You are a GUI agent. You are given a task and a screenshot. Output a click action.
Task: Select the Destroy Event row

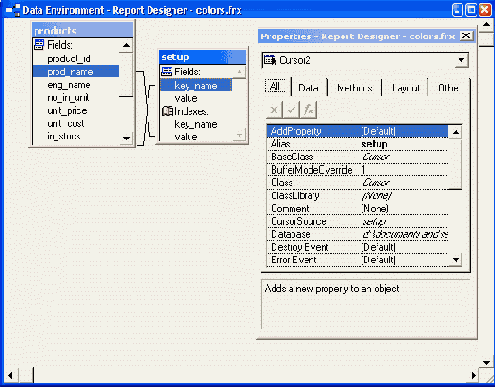point(357,247)
